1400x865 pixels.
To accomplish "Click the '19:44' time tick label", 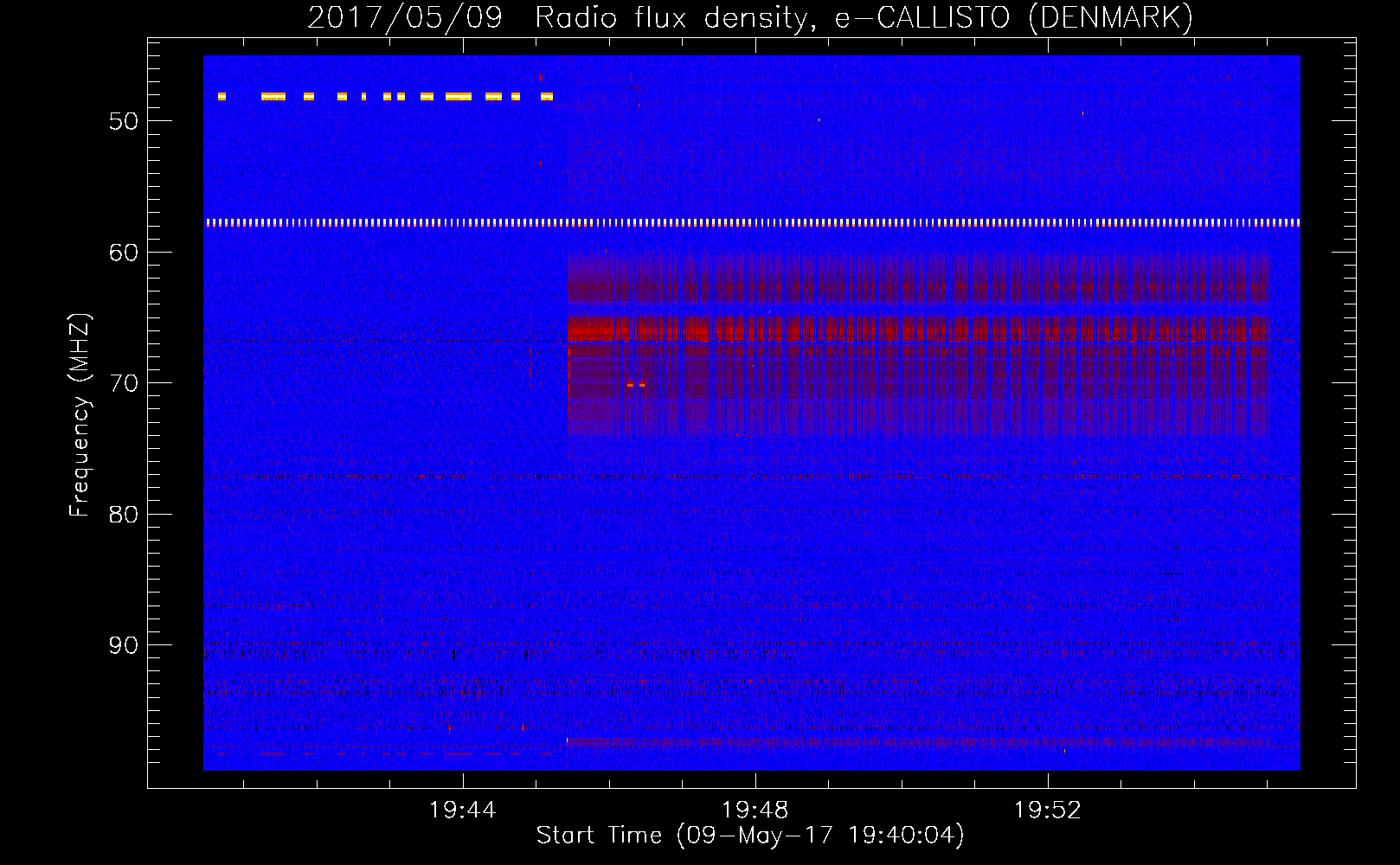I will pyautogui.click(x=462, y=811).
